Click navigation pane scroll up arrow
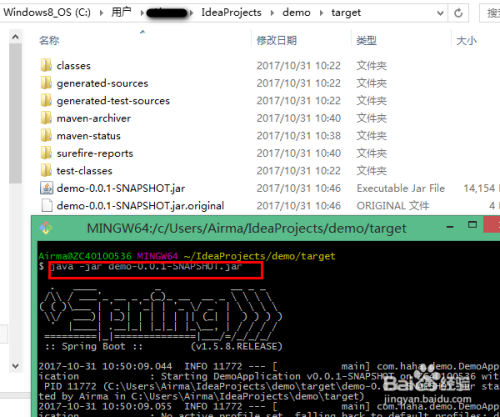500x417 pixels. tap(15, 37)
